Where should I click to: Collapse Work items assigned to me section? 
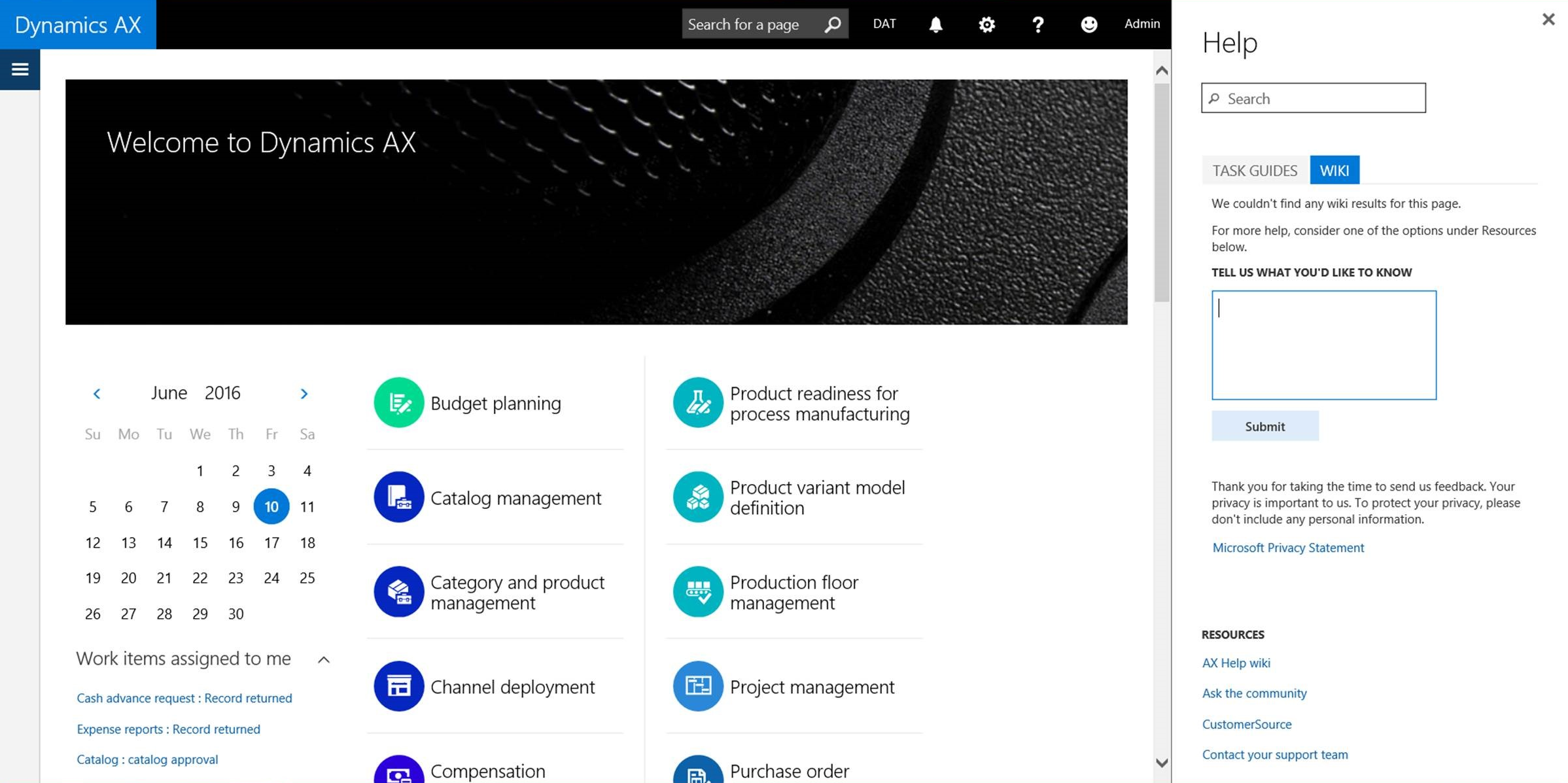pyautogui.click(x=324, y=659)
